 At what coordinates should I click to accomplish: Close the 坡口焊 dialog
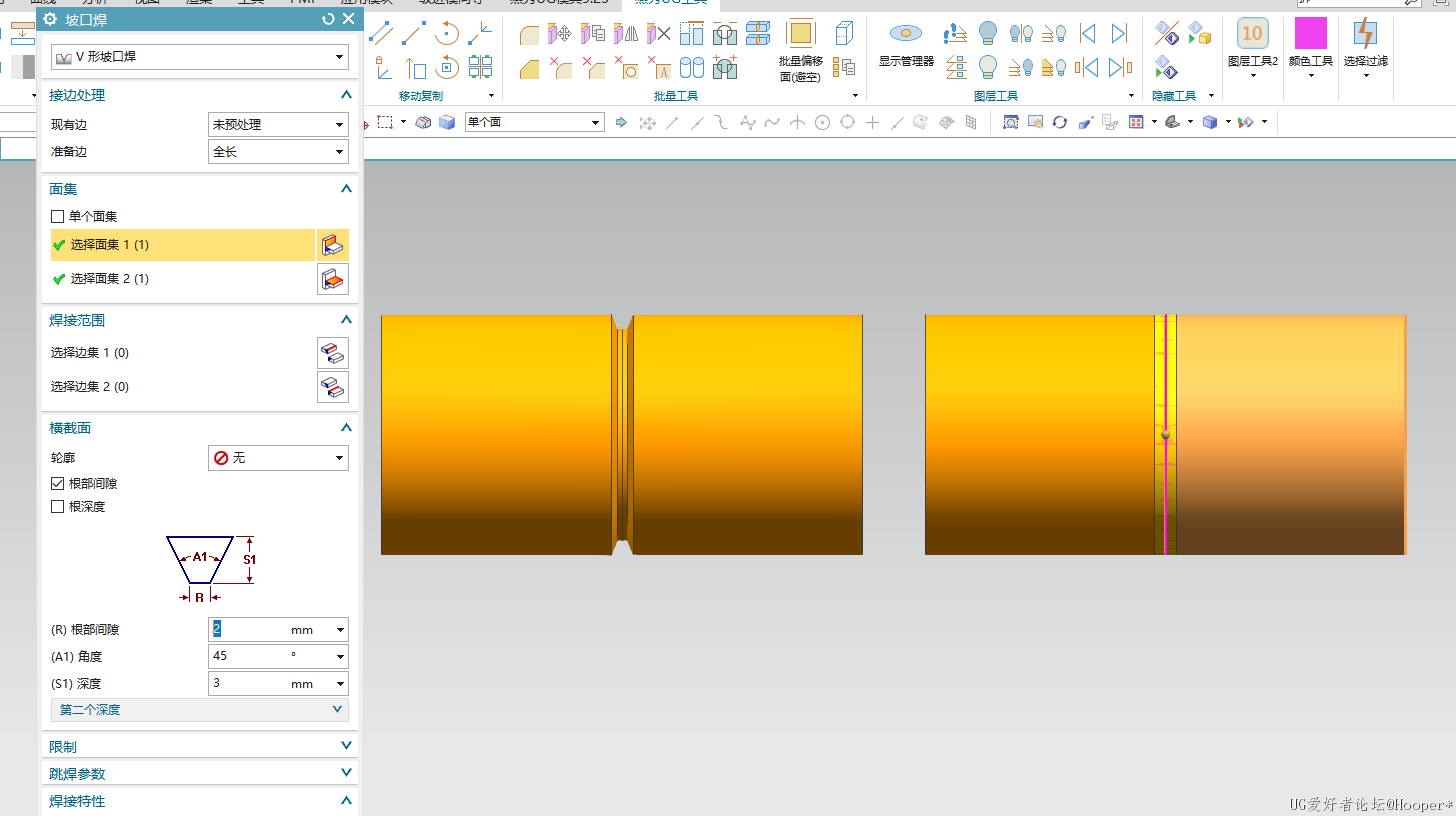tap(348, 19)
